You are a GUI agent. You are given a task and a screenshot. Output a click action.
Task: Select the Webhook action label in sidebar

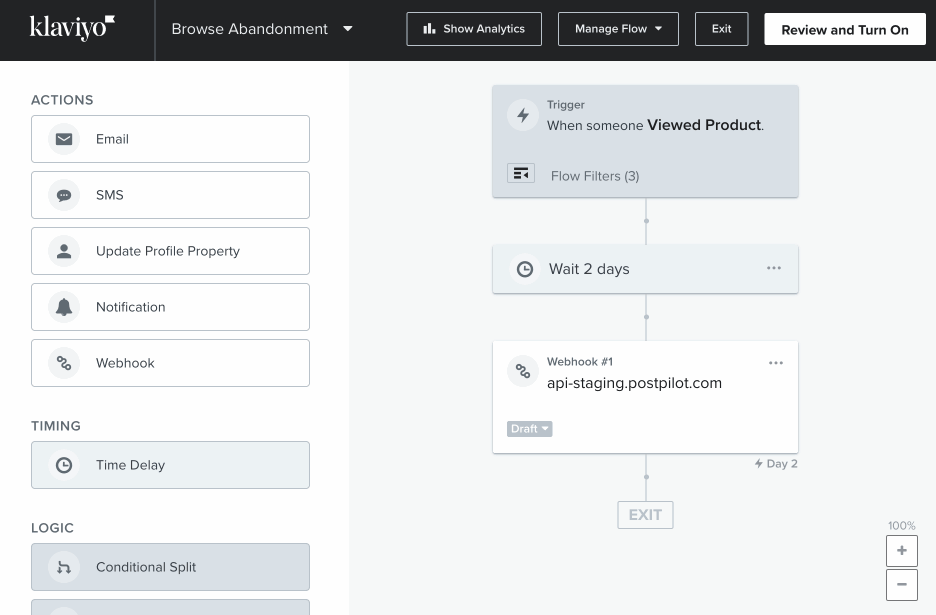pyautogui.click(x=125, y=363)
